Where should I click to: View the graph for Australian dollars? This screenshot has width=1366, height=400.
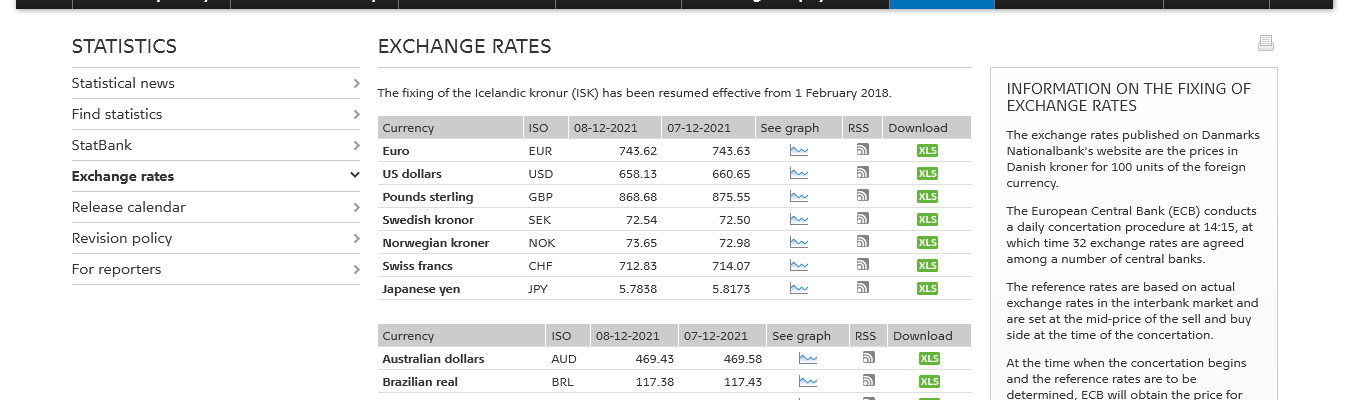(x=807, y=359)
